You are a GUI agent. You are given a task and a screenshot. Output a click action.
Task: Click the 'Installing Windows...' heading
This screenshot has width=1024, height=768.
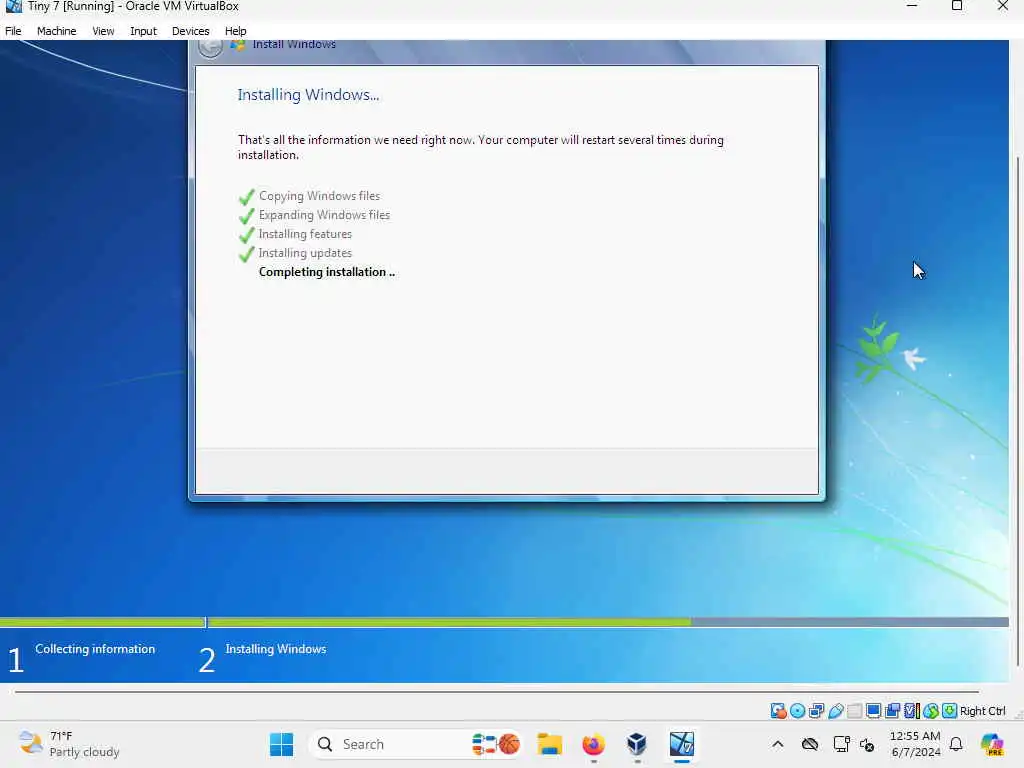[x=308, y=95]
